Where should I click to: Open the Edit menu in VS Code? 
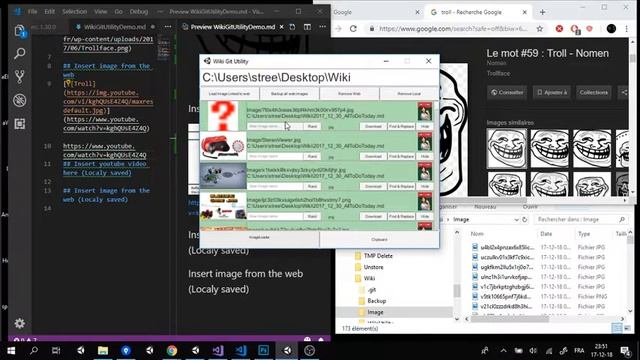click(x=49, y=11)
